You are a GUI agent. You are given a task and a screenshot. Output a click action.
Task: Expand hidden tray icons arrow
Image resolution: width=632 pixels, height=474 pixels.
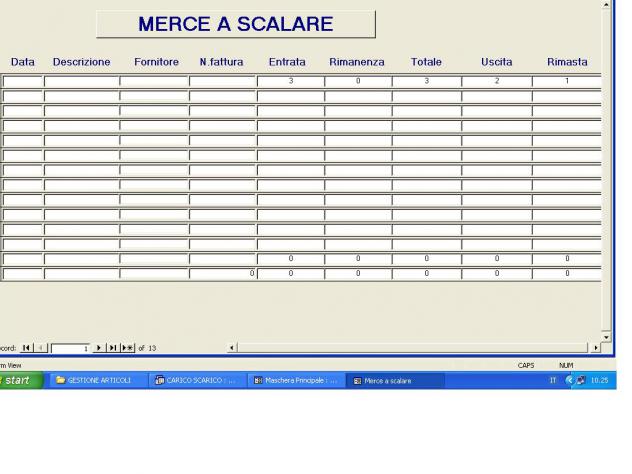point(569,380)
